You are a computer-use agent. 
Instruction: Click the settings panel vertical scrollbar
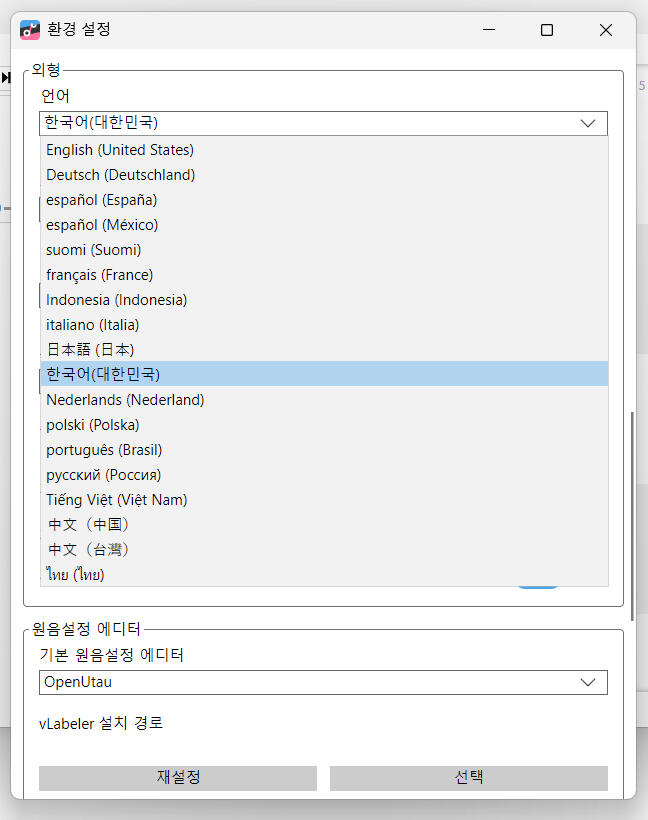point(631,500)
